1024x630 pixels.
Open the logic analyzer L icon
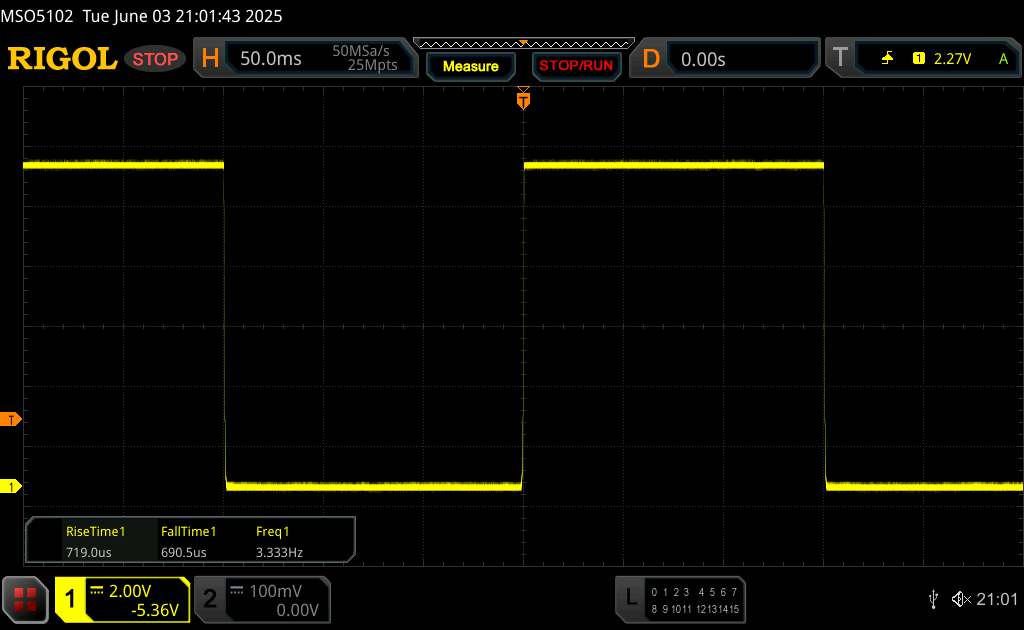pos(630,597)
